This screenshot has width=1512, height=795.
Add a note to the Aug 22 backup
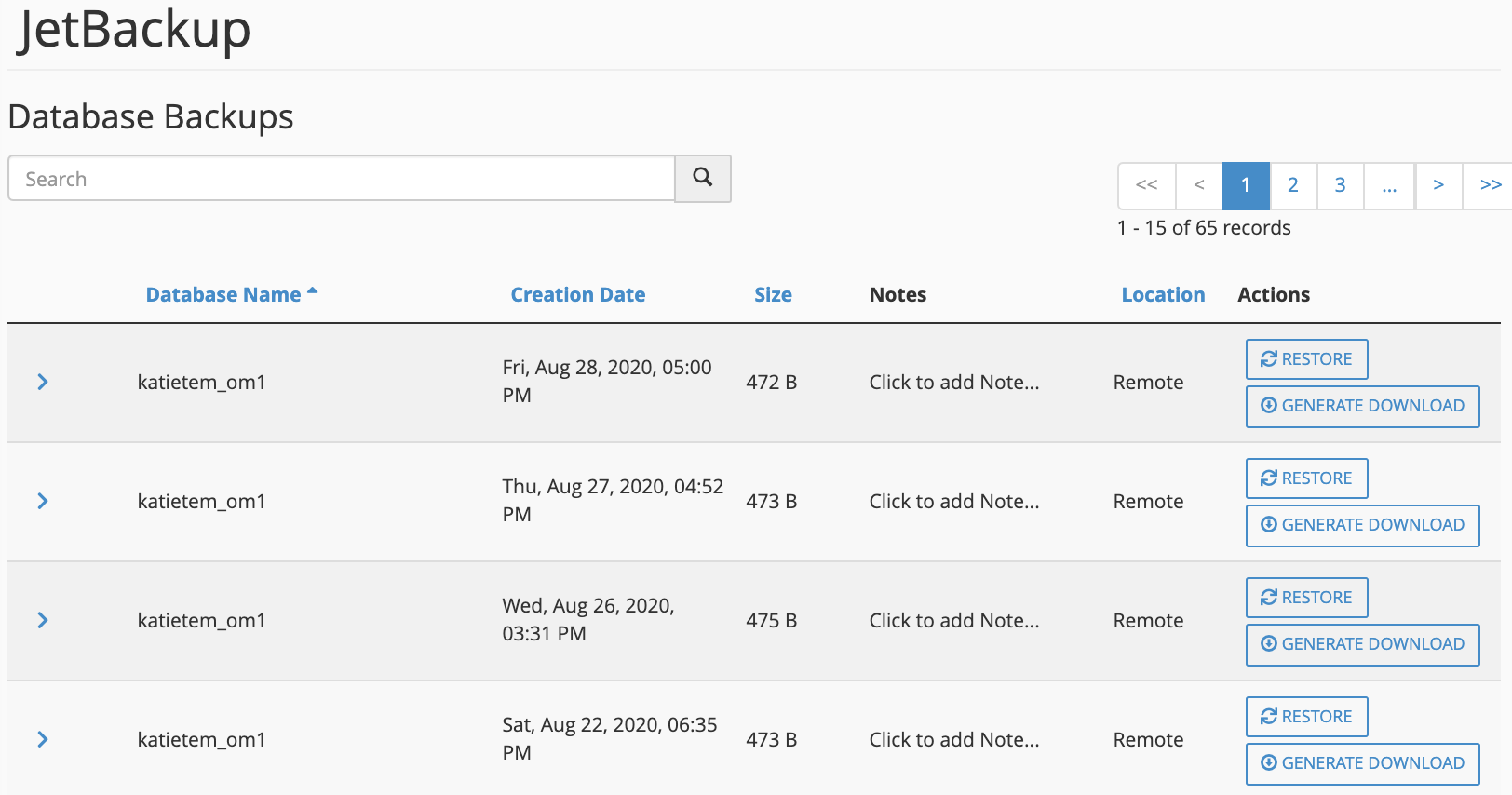click(954, 739)
